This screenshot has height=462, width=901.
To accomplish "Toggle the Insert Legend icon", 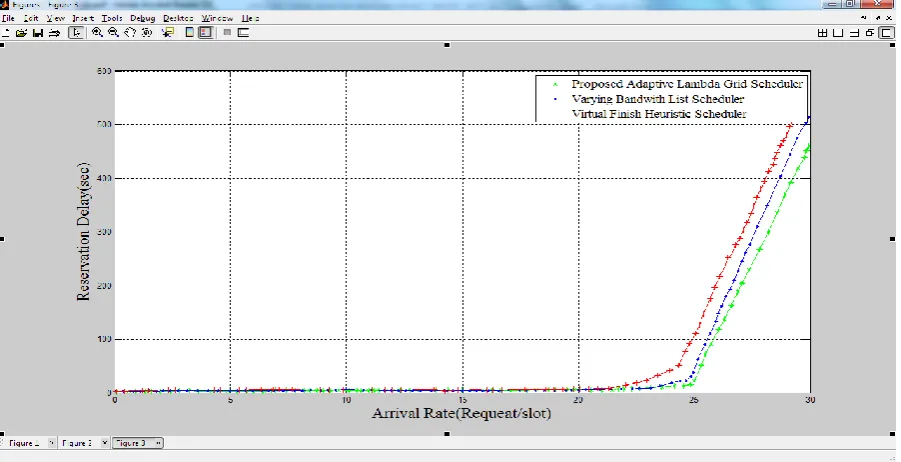I will pos(205,33).
